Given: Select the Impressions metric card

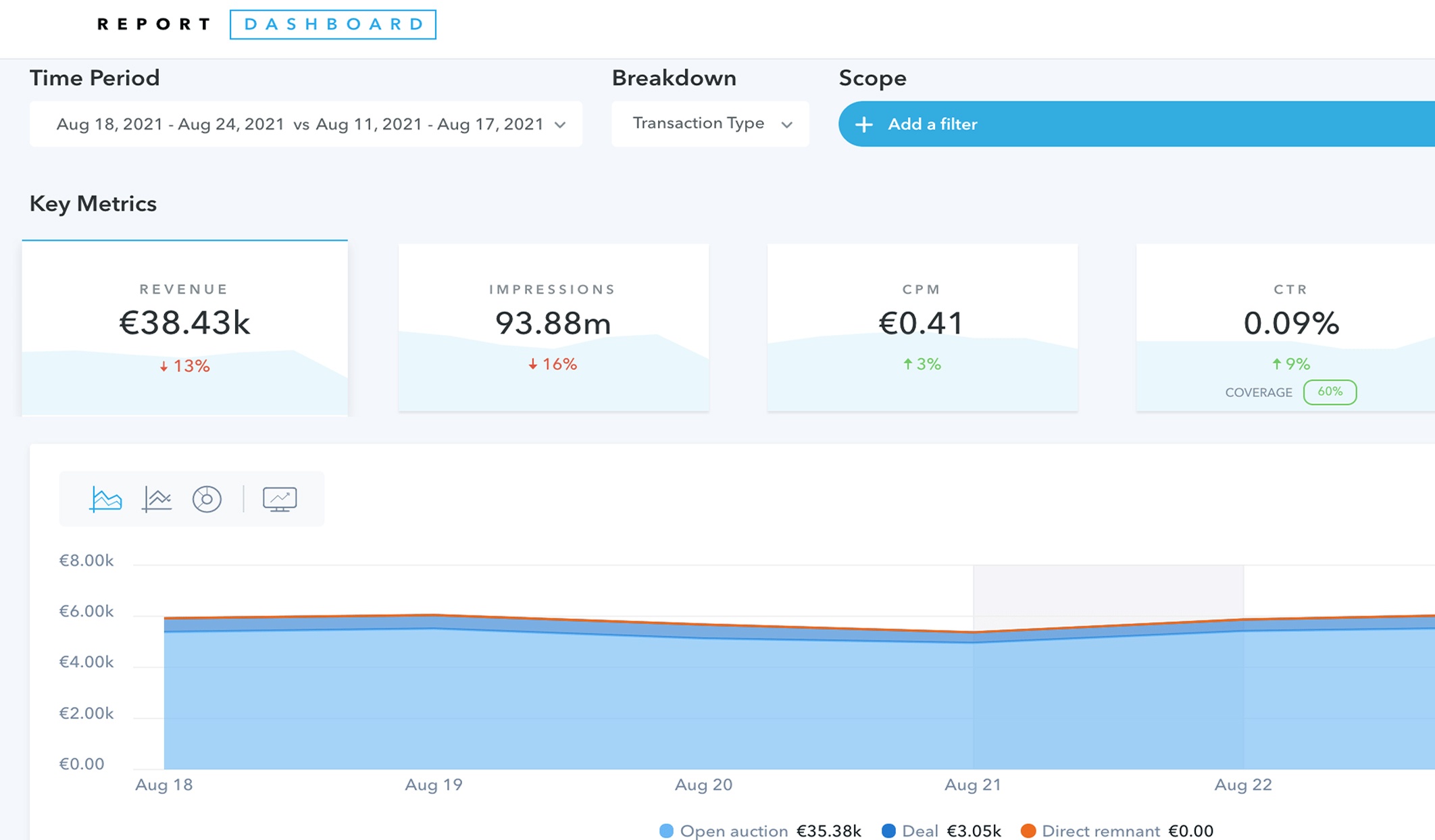Looking at the screenshot, I should tap(553, 327).
